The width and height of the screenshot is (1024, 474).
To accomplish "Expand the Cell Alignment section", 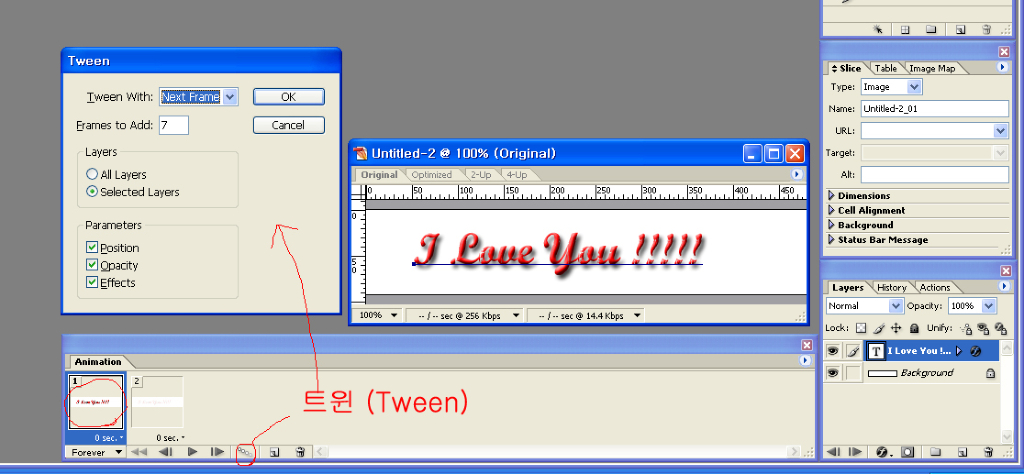I will click(x=831, y=210).
